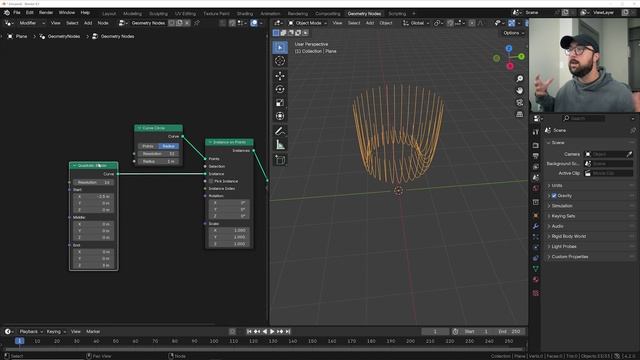Open Modifier properties wrench tab
The height and width of the screenshot is (360, 640).
tap(536, 226)
